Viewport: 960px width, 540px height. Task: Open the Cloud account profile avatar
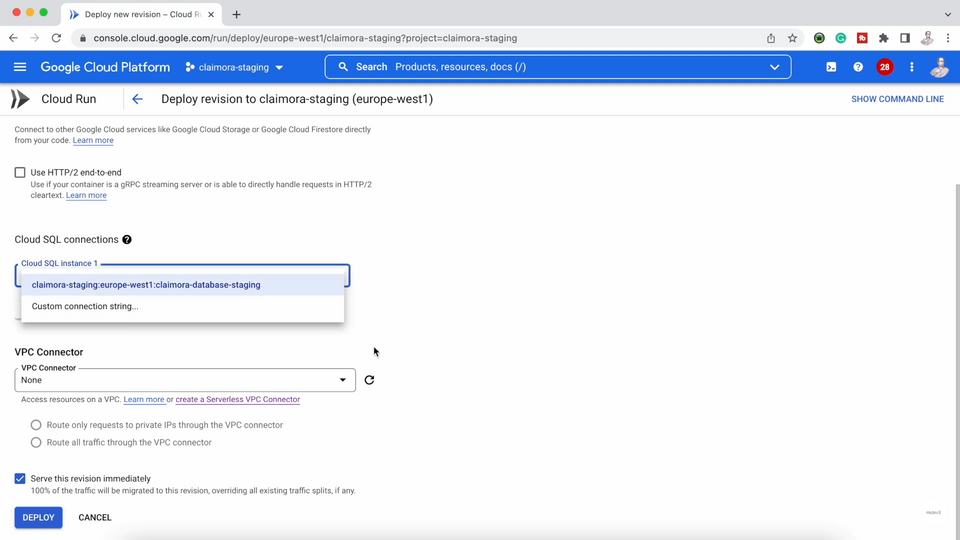pos(939,67)
